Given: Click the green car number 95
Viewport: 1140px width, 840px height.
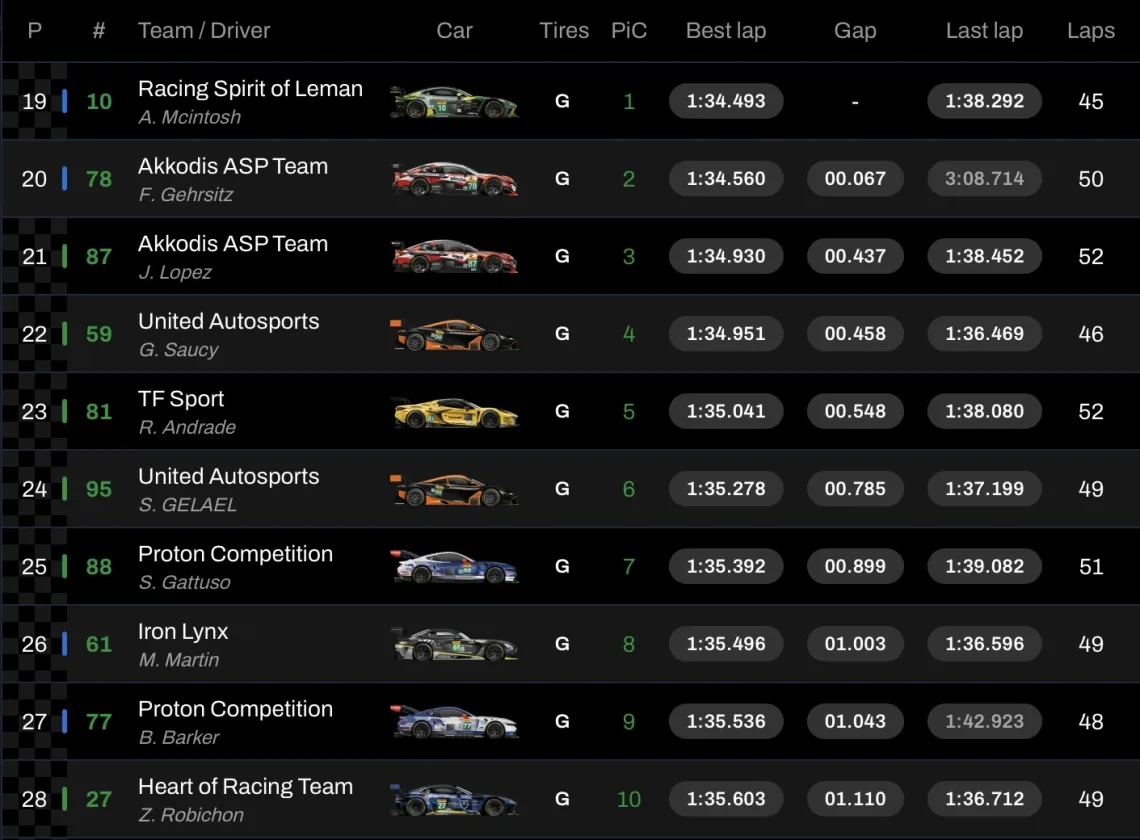Looking at the screenshot, I should pos(99,489).
